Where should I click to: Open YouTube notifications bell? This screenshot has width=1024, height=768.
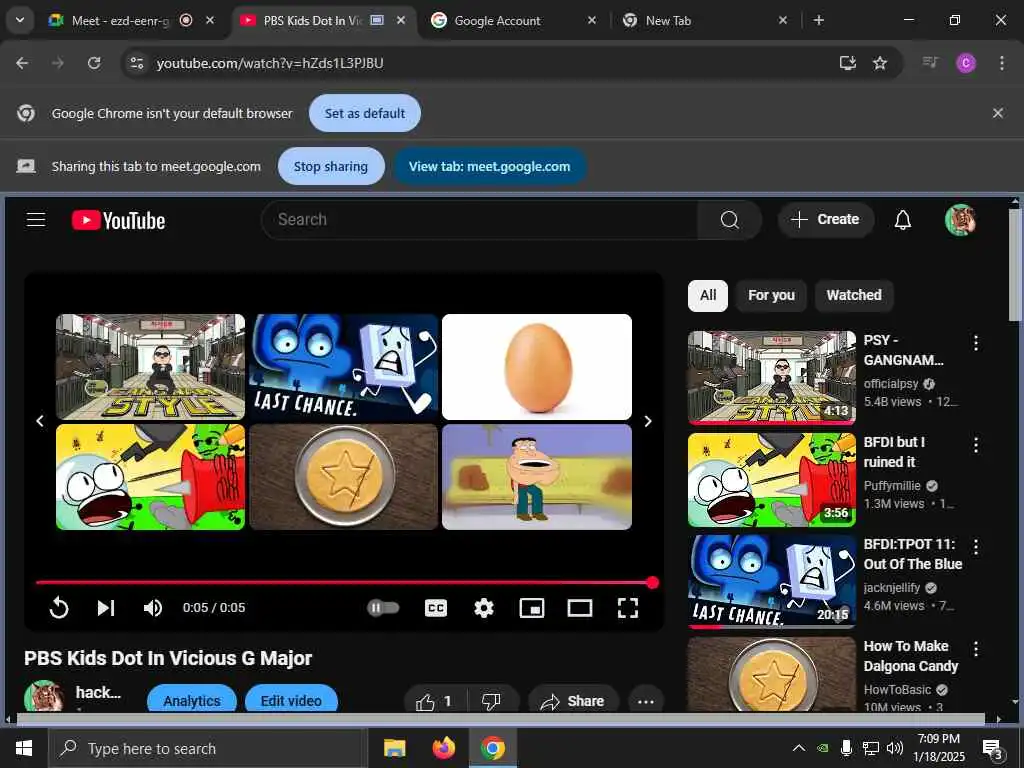pos(903,220)
